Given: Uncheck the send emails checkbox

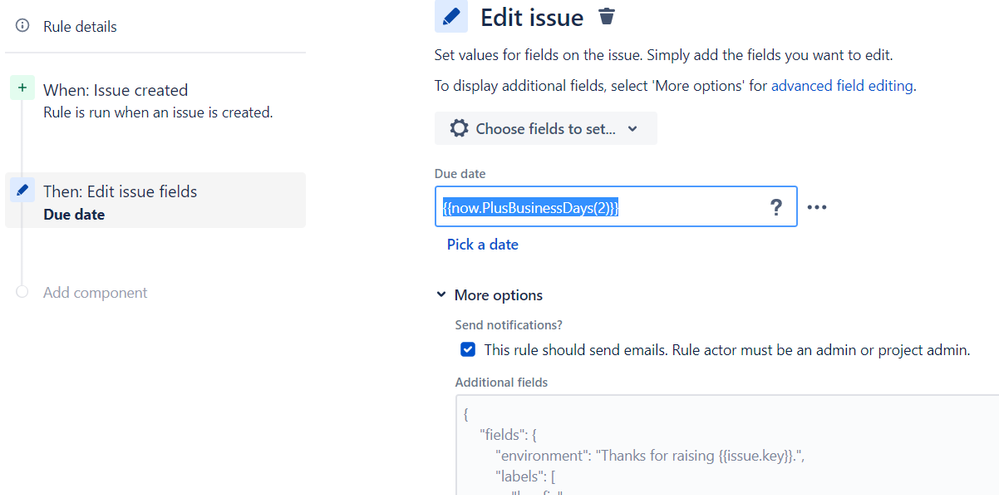Looking at the screenshot, I should (468, 350).
